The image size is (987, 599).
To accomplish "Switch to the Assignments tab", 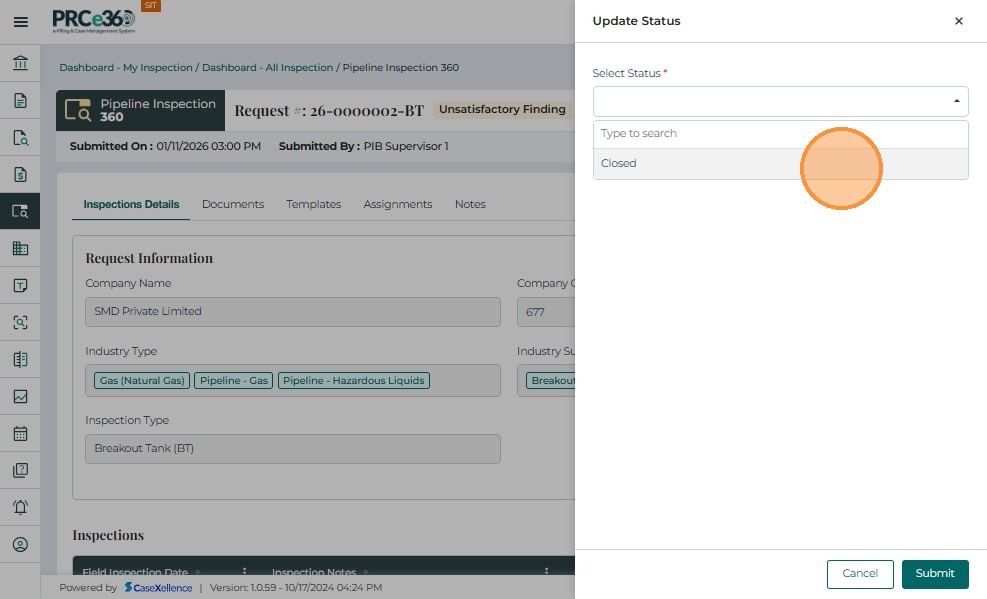I will [397, 204].
